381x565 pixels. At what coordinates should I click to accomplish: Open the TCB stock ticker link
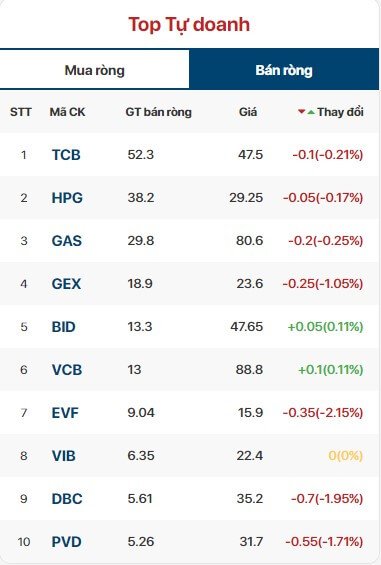click(x=66, y=155)
